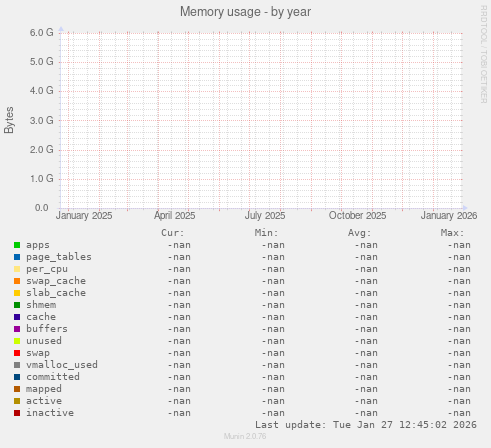Click the dark green shmem legend square
Viewport: 491px width, 448px height.
tap(17, 305)
